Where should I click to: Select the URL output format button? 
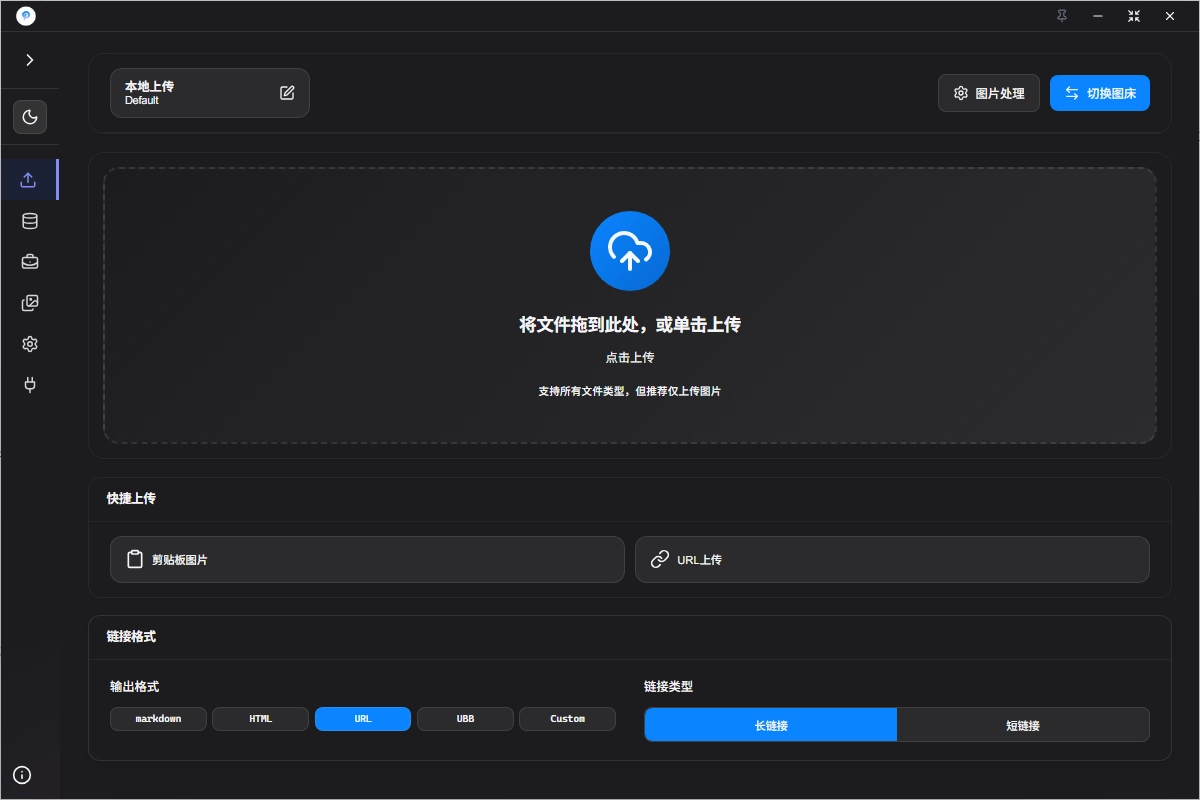(x=362, y=718)
